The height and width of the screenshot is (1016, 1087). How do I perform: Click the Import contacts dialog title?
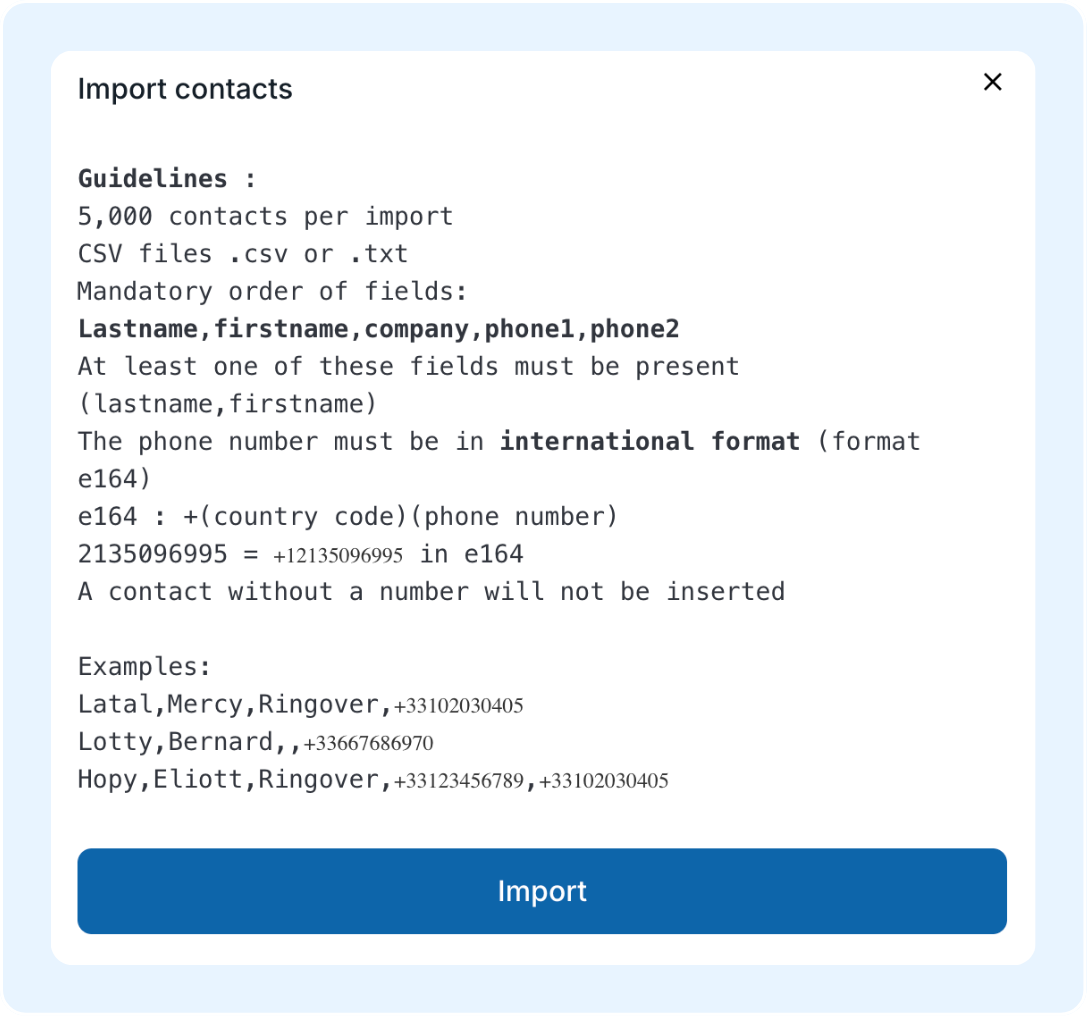point(185,89)
